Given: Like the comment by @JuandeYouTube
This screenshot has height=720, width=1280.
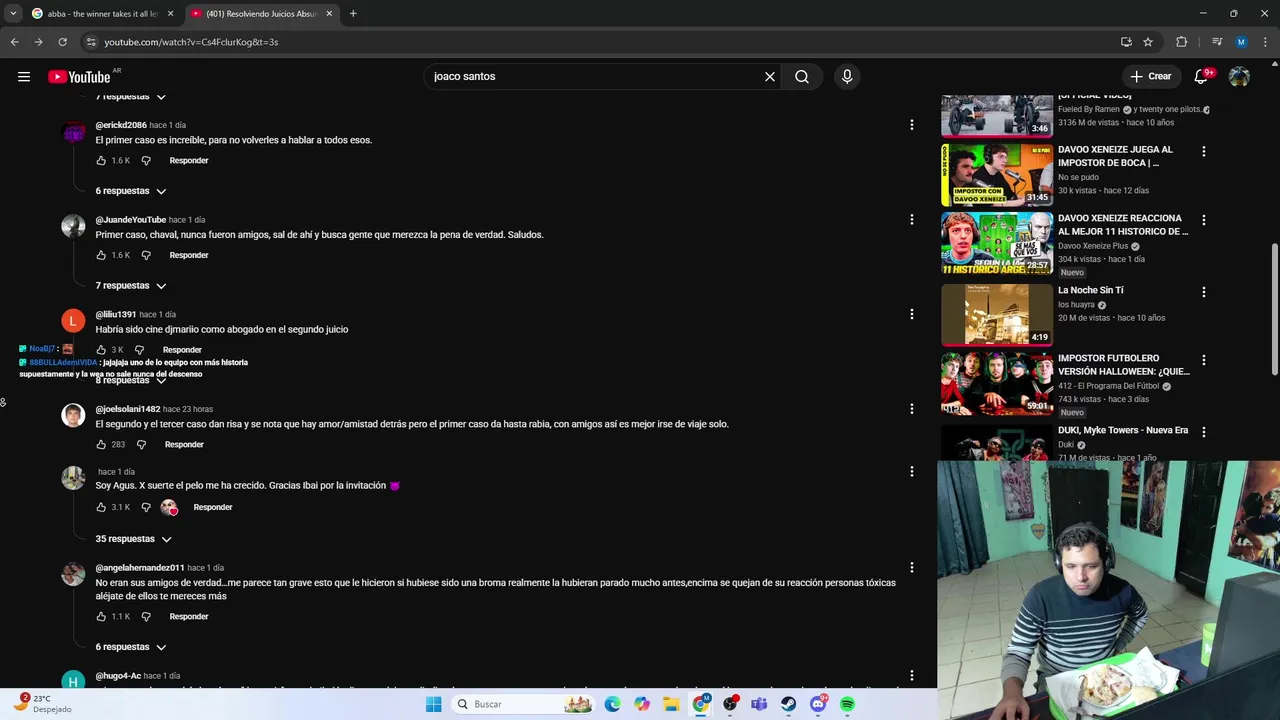Looking at the screenshot, I should point(101,256).
